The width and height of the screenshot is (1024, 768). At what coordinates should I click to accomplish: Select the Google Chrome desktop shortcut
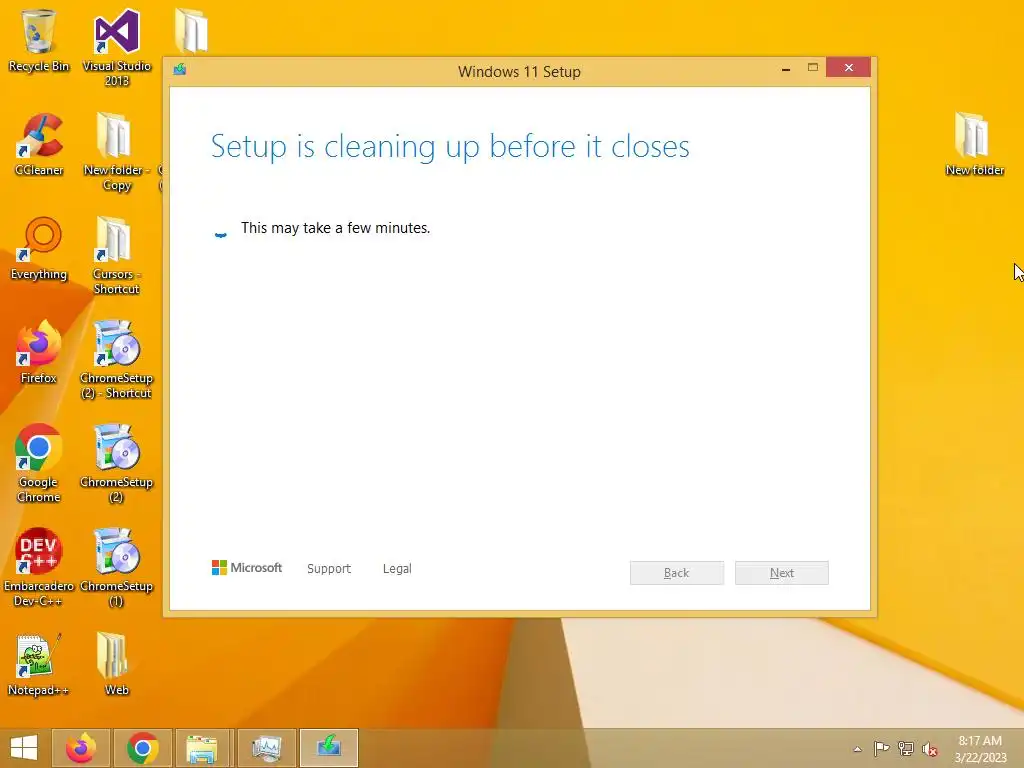[x=39, y=464]
